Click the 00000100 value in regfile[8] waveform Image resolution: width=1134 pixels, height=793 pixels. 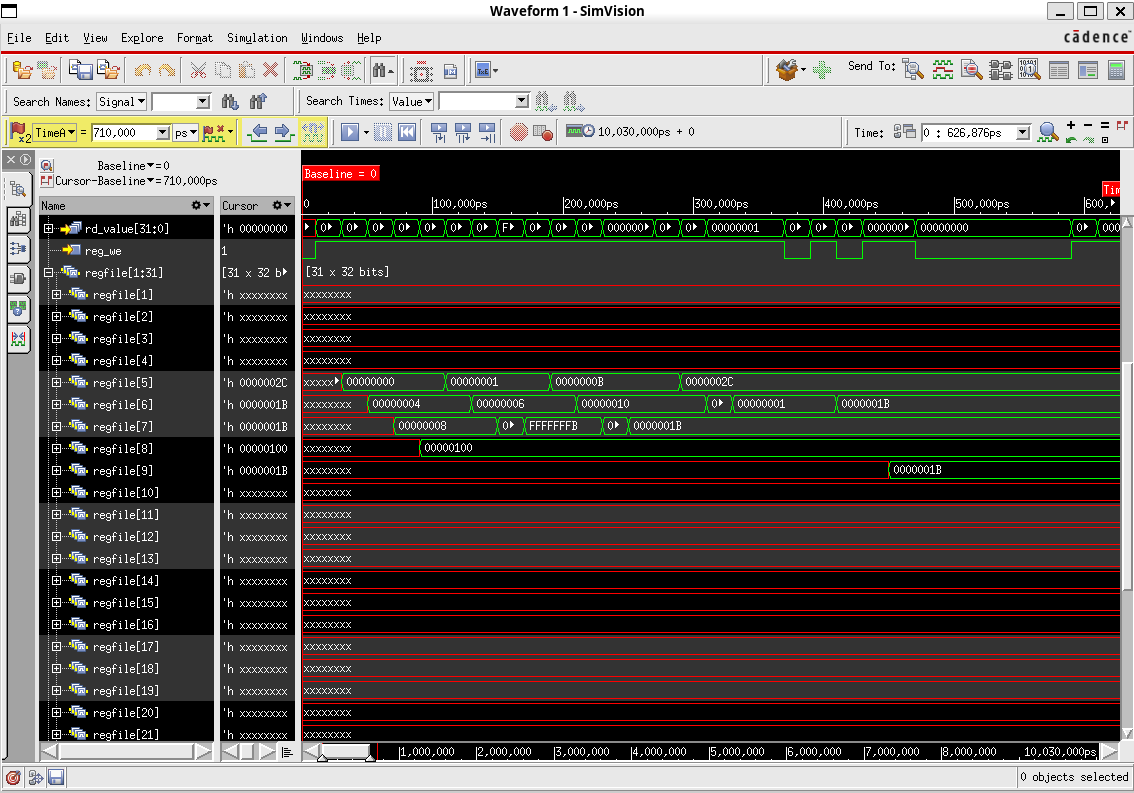pos(448,448)
